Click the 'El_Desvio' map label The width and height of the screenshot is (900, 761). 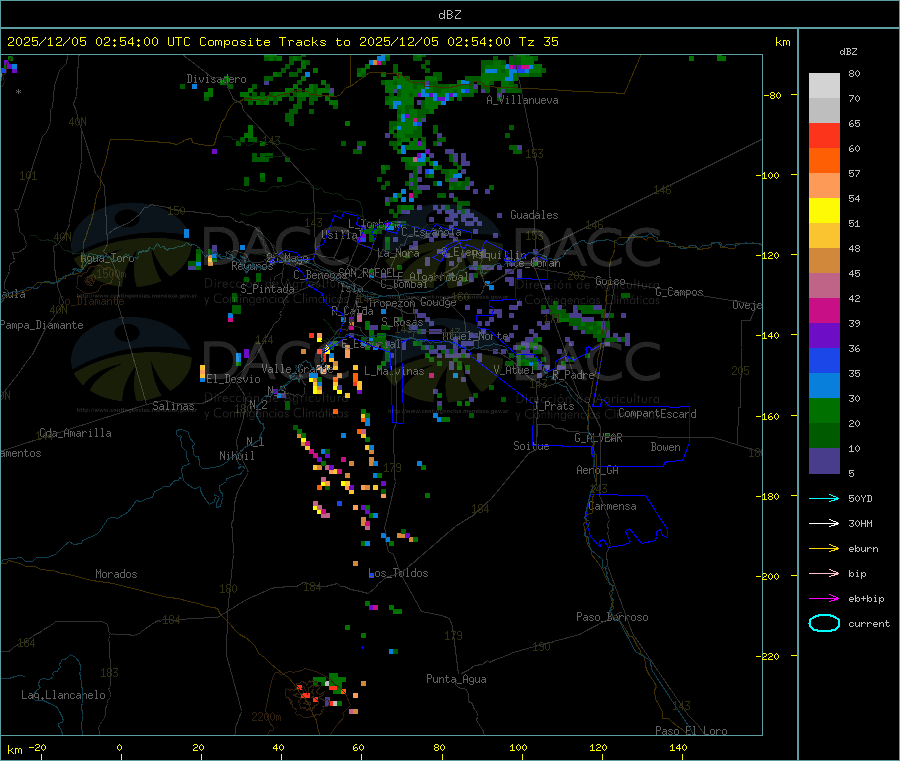[233, 379]
